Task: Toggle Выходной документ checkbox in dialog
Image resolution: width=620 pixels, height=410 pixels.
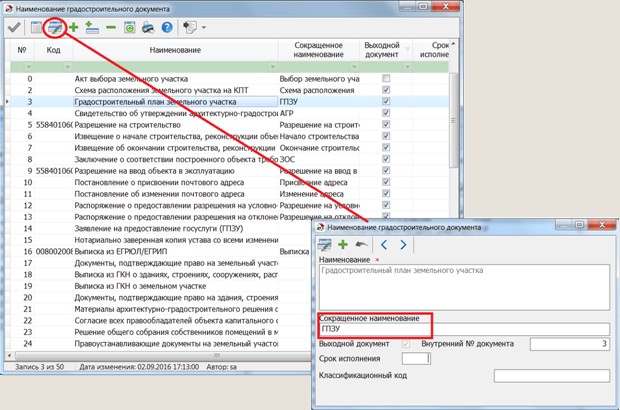Action: coord(404,344)
